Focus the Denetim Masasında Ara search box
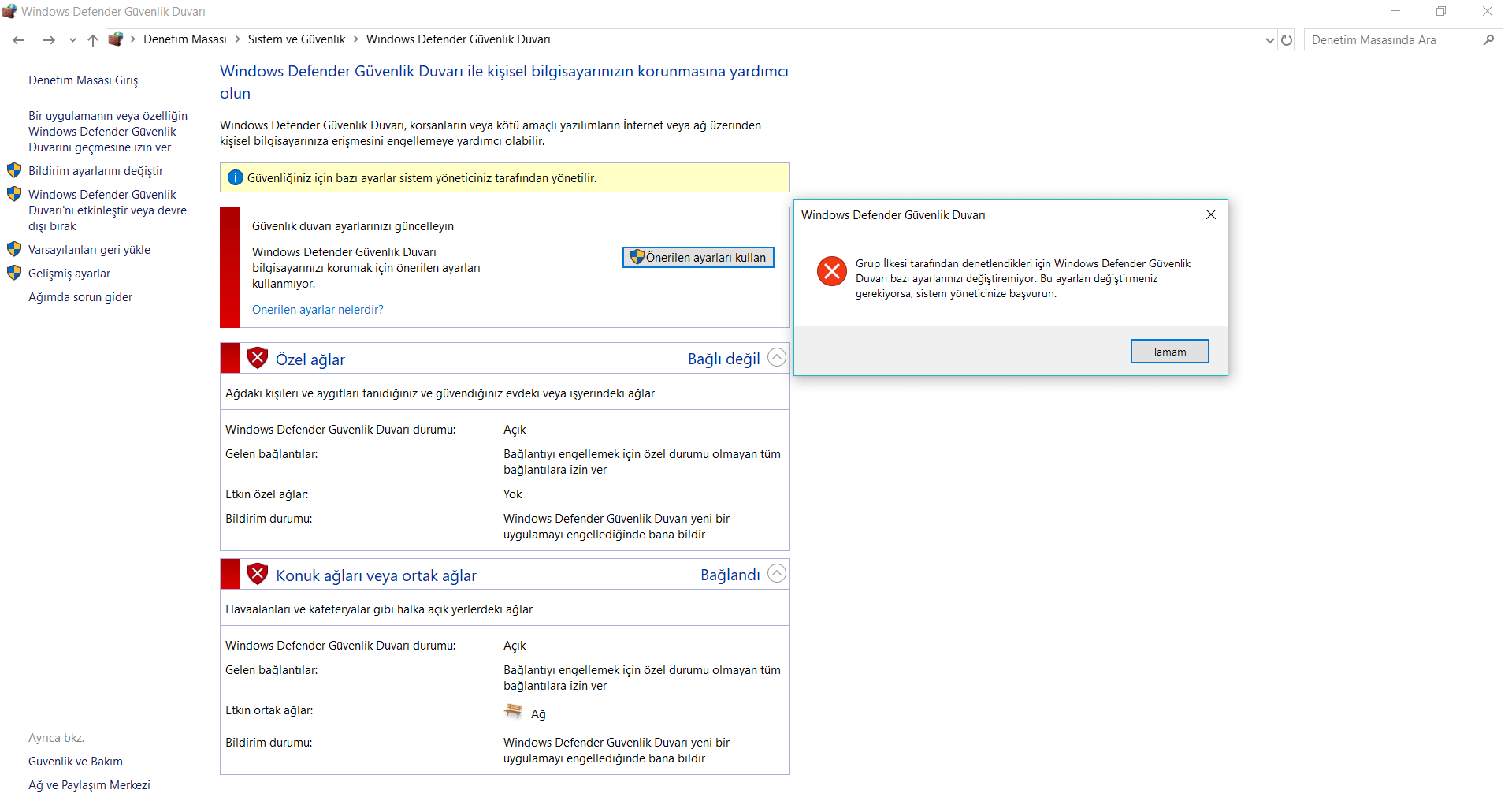 [1394, 39]
